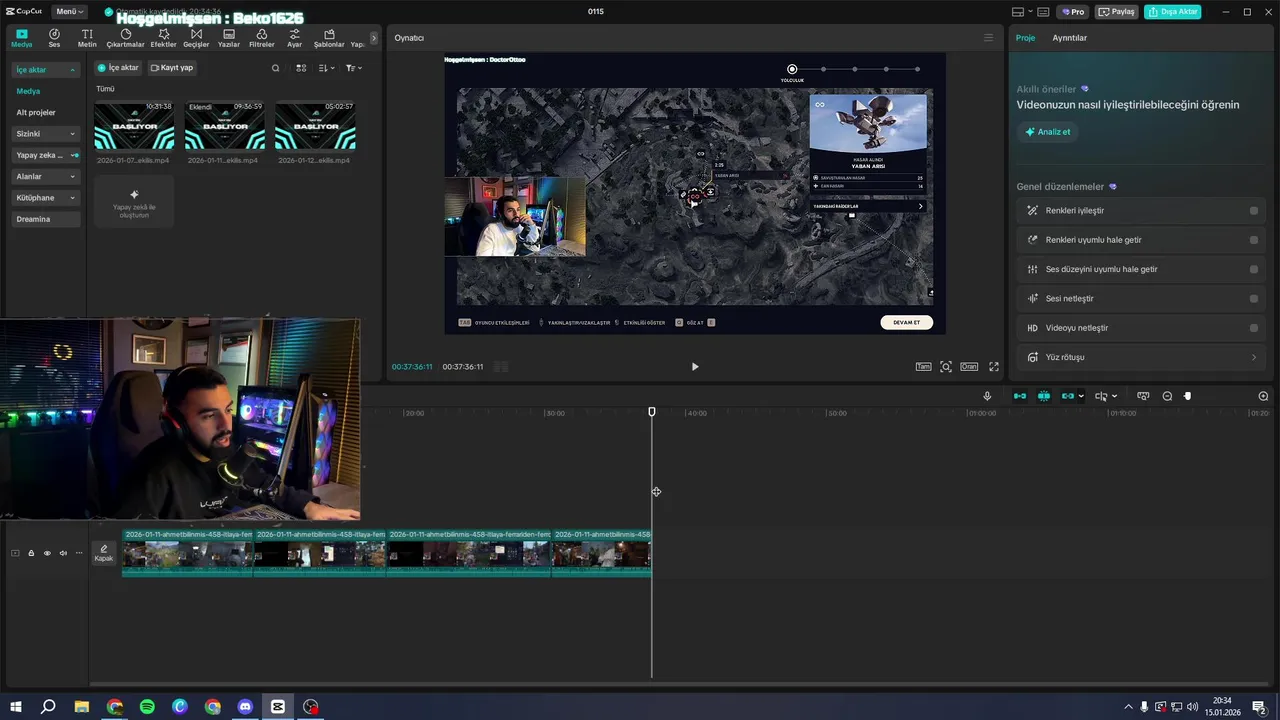Expand the Yüz rötuşu option

point(1254,357)
